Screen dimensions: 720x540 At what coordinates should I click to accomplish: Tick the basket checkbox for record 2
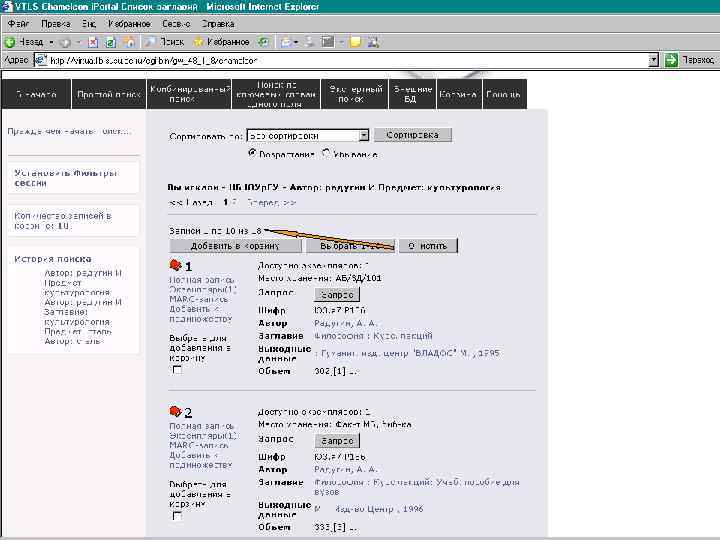click(x=177, y=516)
